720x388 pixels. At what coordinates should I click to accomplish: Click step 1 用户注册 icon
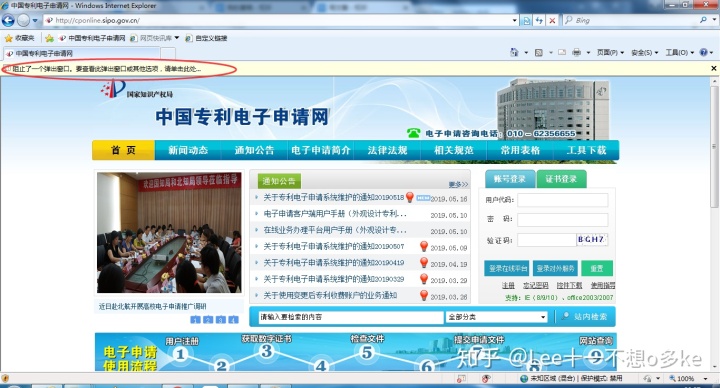(x=180, y=354)
